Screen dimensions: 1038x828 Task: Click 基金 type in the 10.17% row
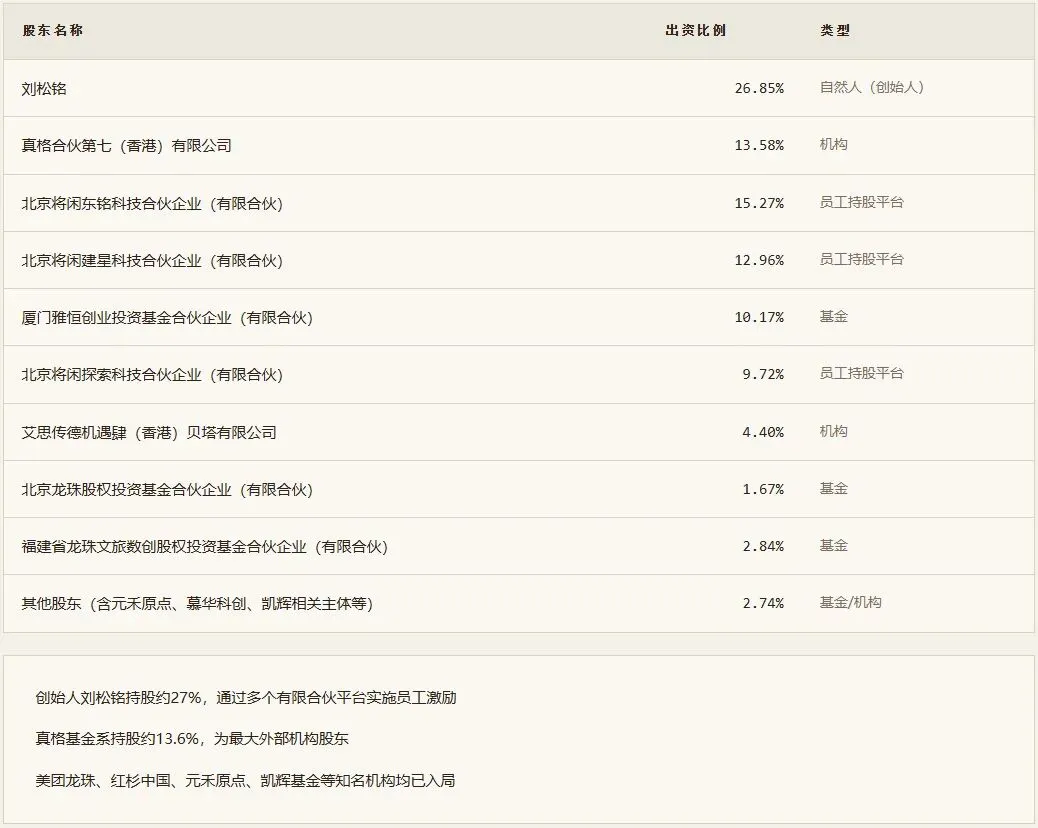coord(833,316)
